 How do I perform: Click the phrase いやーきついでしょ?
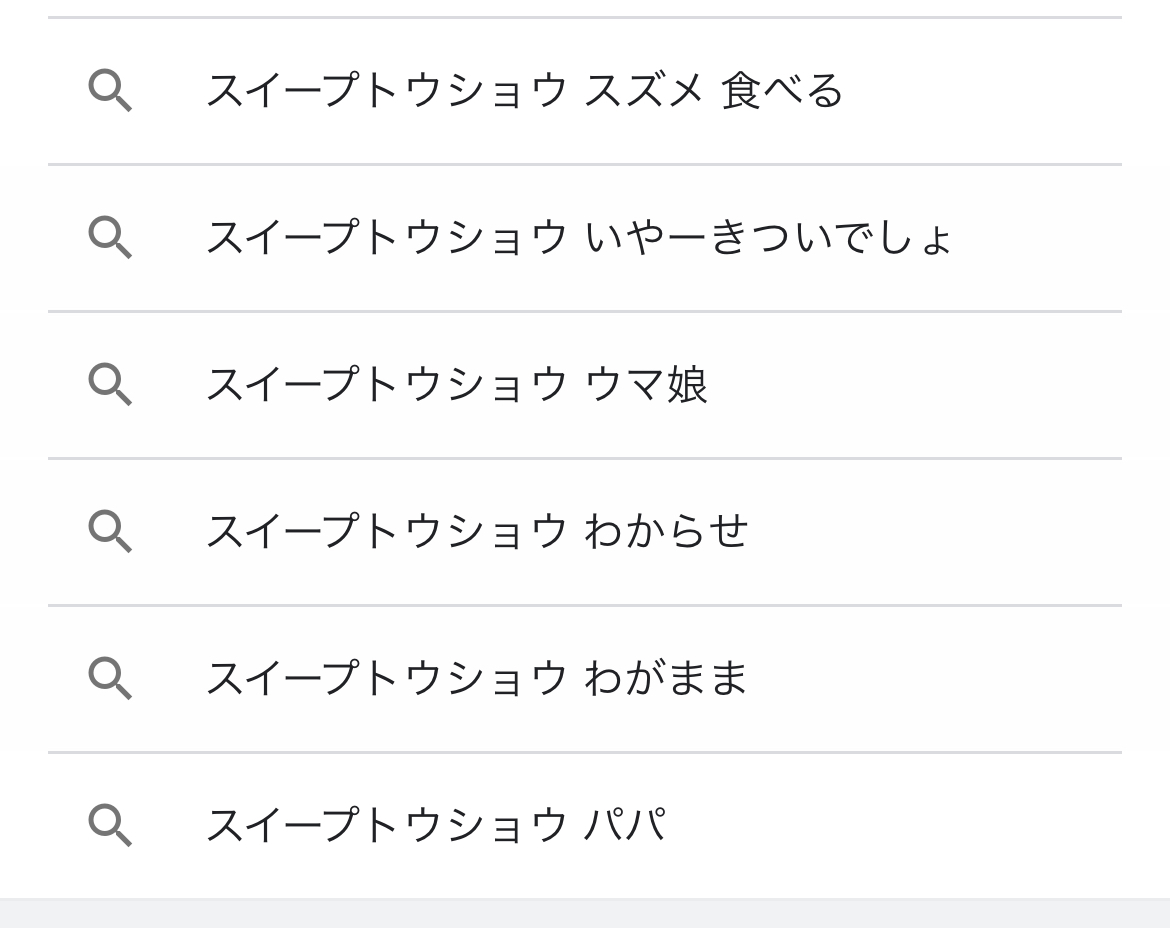point(768,238)
